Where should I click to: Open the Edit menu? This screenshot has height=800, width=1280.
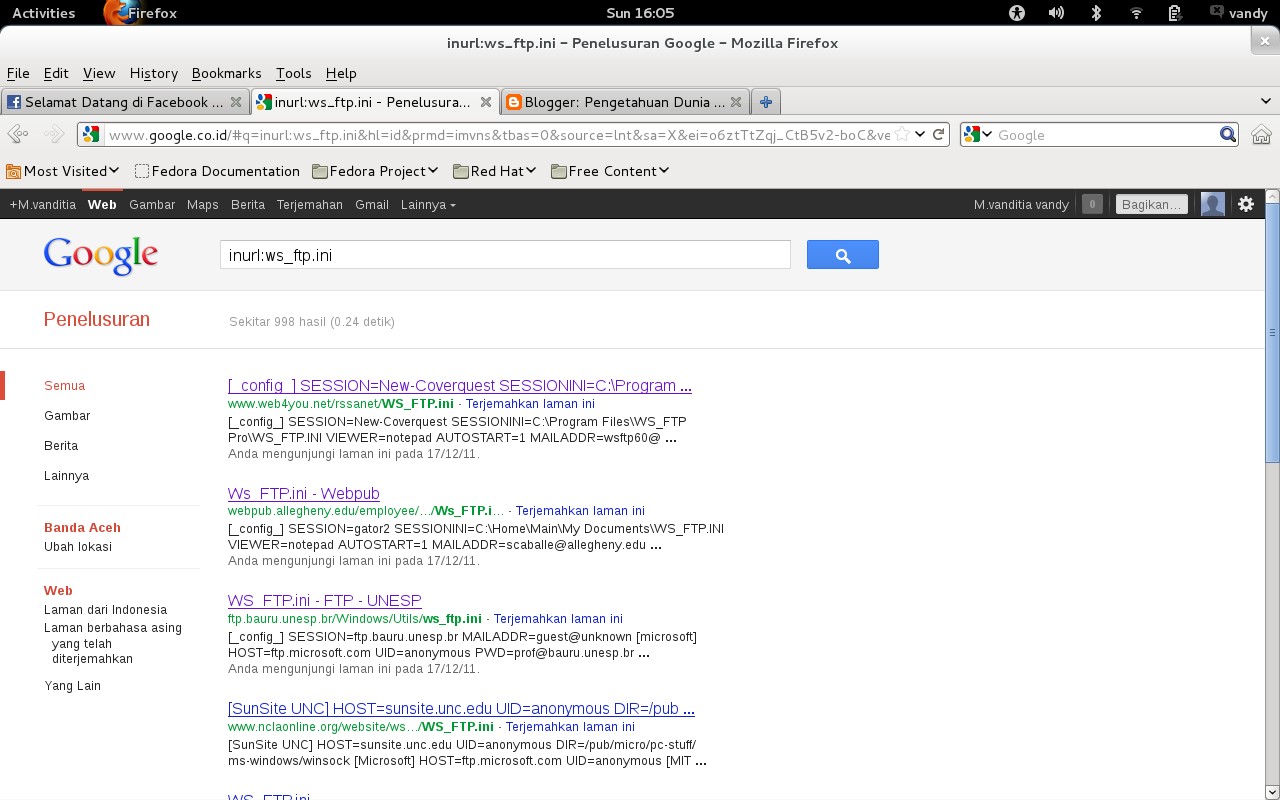[x=56, y=73]
